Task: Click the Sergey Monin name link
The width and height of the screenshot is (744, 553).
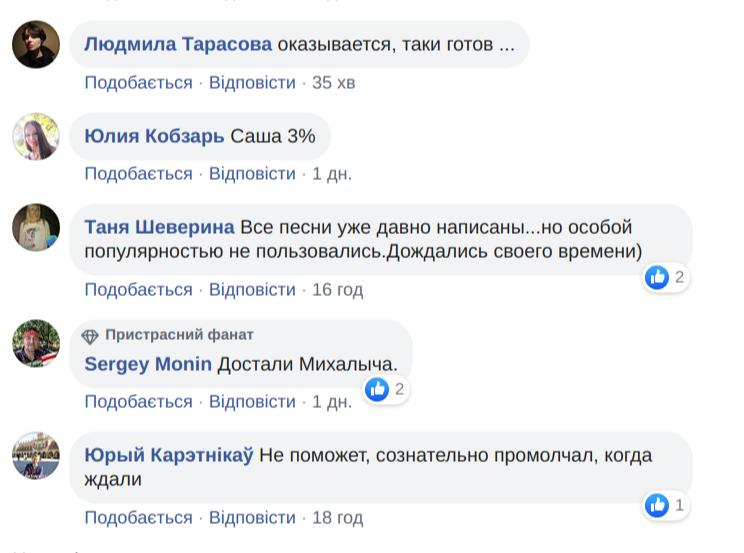Action: 148,364
